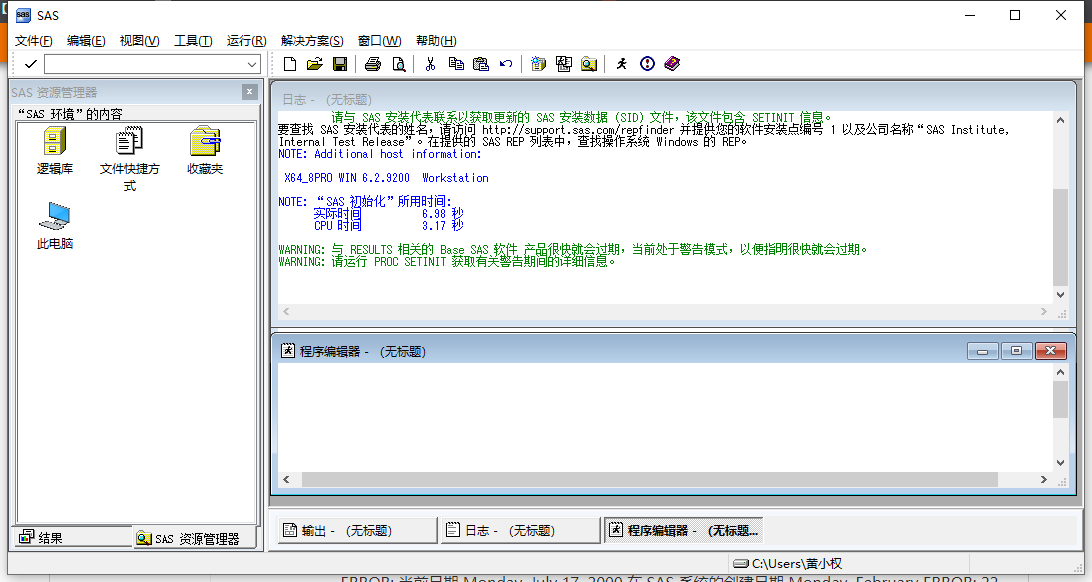Submit the program with running man icon
The width and height of the screenshot is (1092, 582).
click(x=621, y=64)
